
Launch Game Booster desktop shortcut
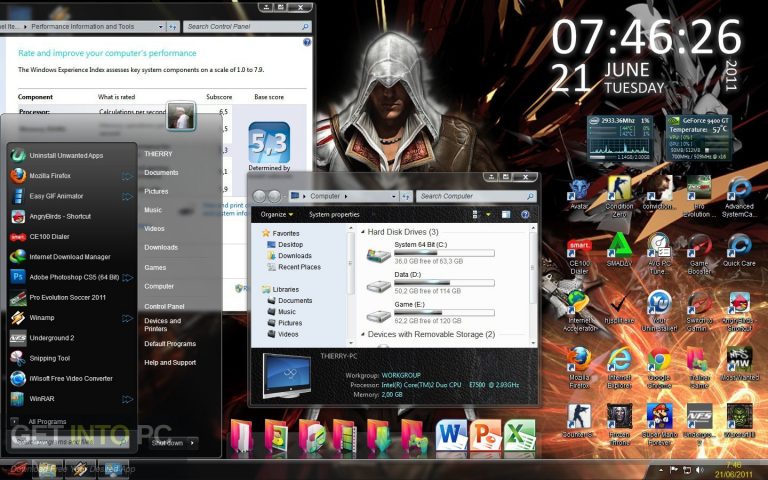coord(699,254)
